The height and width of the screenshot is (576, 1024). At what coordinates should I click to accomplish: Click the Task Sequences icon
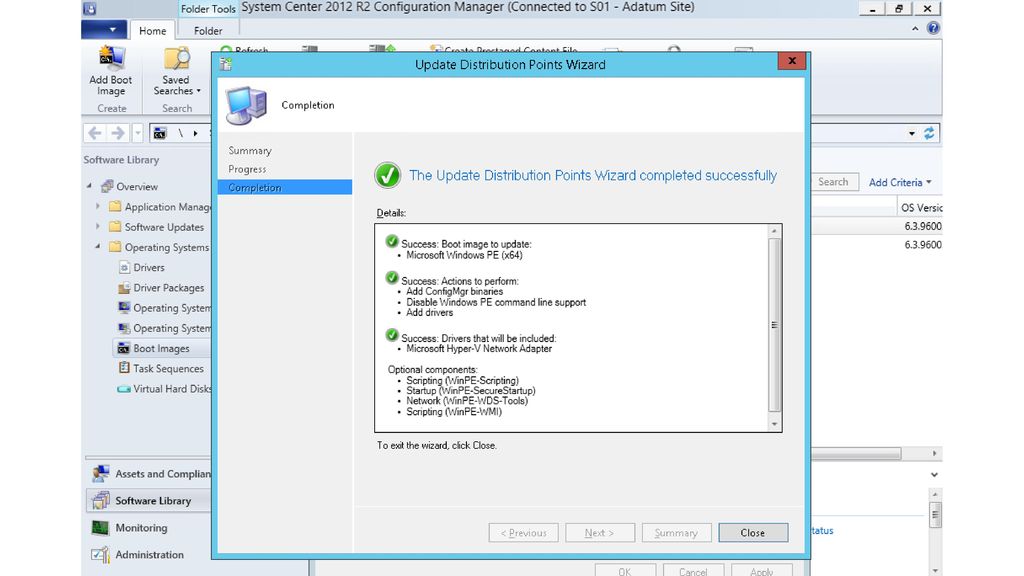click(124, 368)
